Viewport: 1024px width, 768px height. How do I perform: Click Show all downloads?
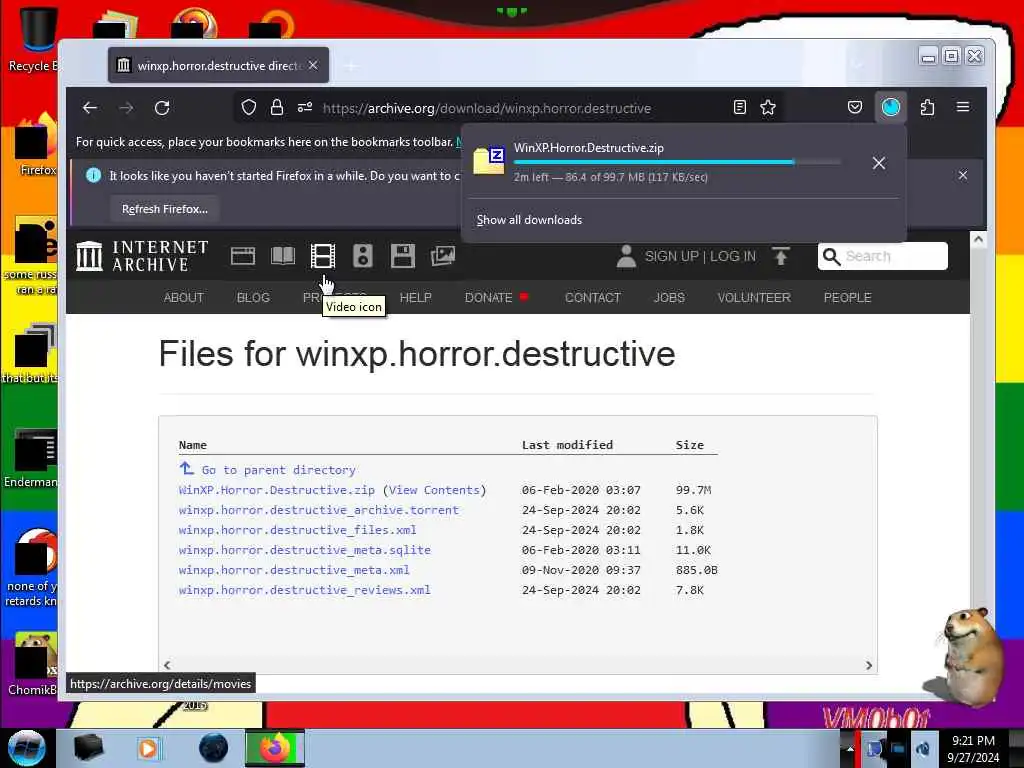[x=529, y=220]
